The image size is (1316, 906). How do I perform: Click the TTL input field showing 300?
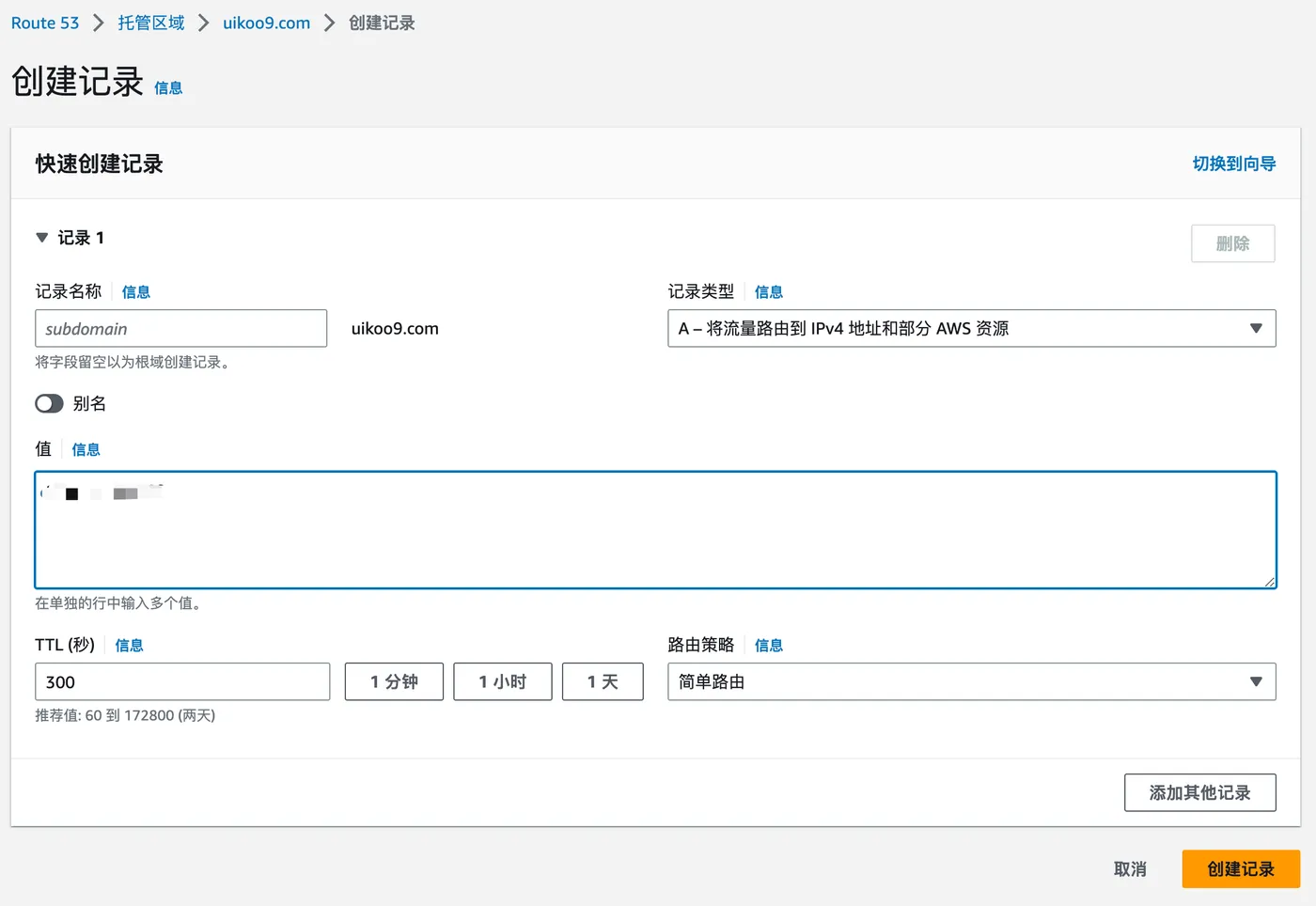(x=182, y=681)
